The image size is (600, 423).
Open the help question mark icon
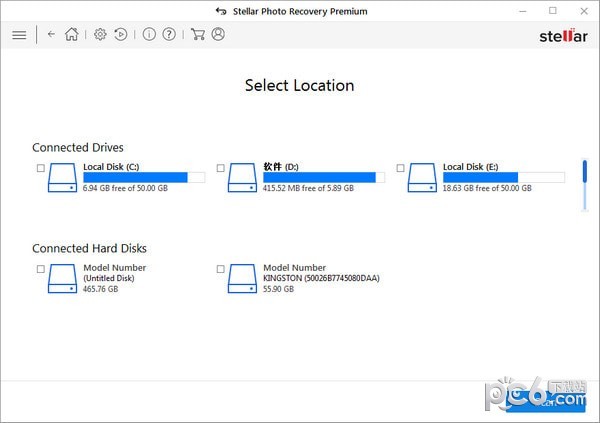pyautogui.click(x=169, y=35)
